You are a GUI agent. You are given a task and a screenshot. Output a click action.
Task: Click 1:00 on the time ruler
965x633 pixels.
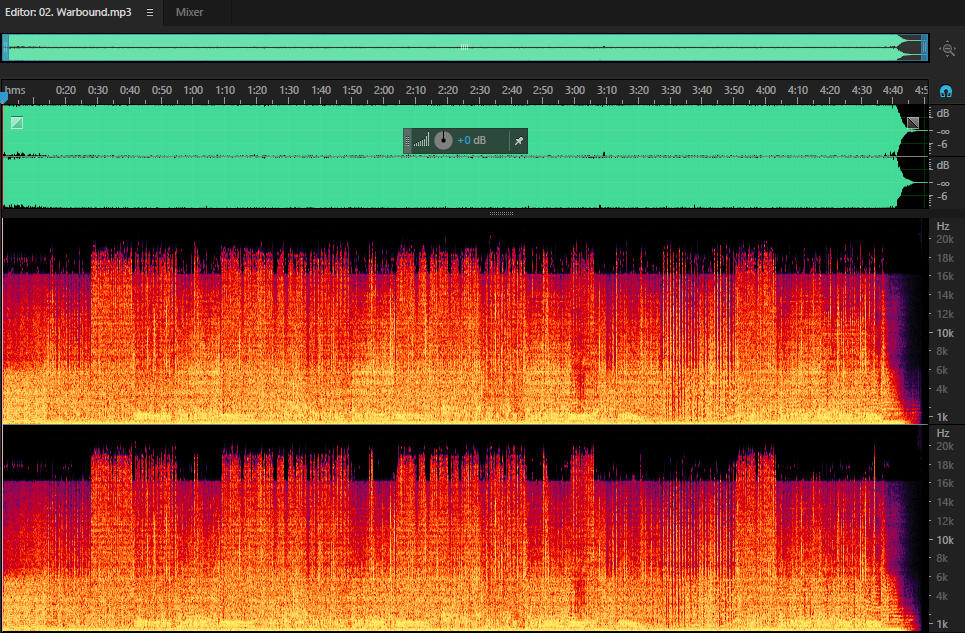tap(193, 90)
